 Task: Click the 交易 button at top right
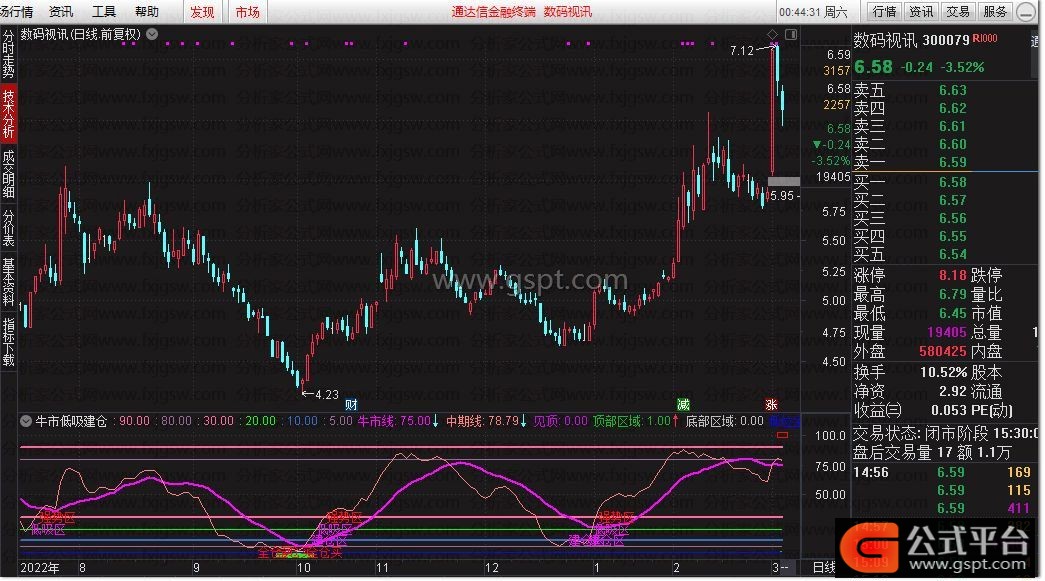[x=958, y=11]
